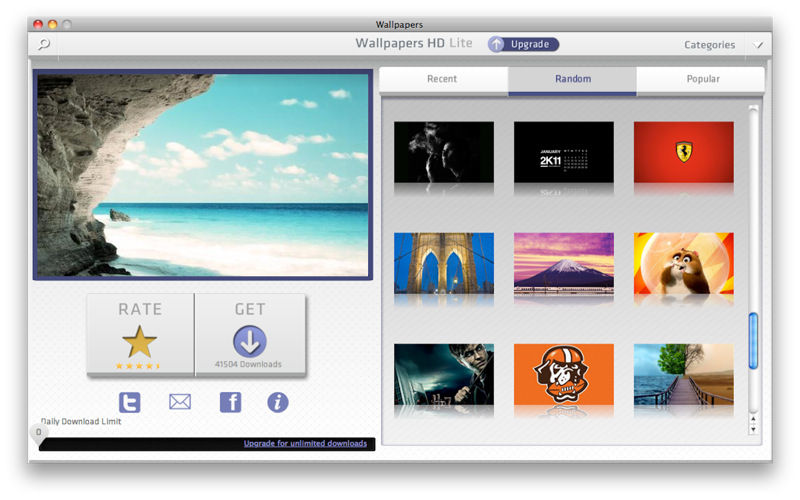Click the Wallpapers HD Lite title
The width and height of the screenshot is (800, 500).
[414, 43]
